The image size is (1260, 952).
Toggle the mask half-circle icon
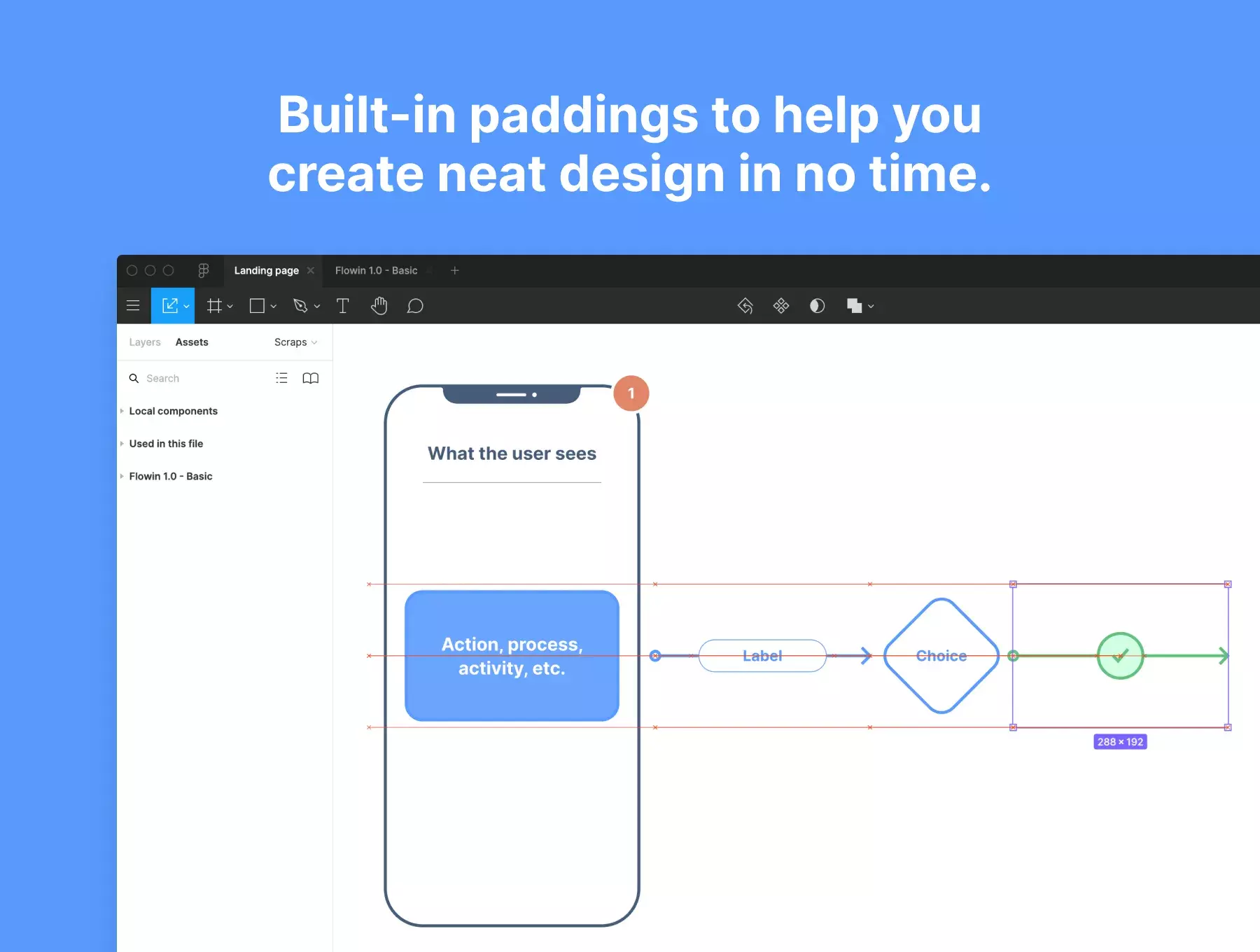pos(817,306)
